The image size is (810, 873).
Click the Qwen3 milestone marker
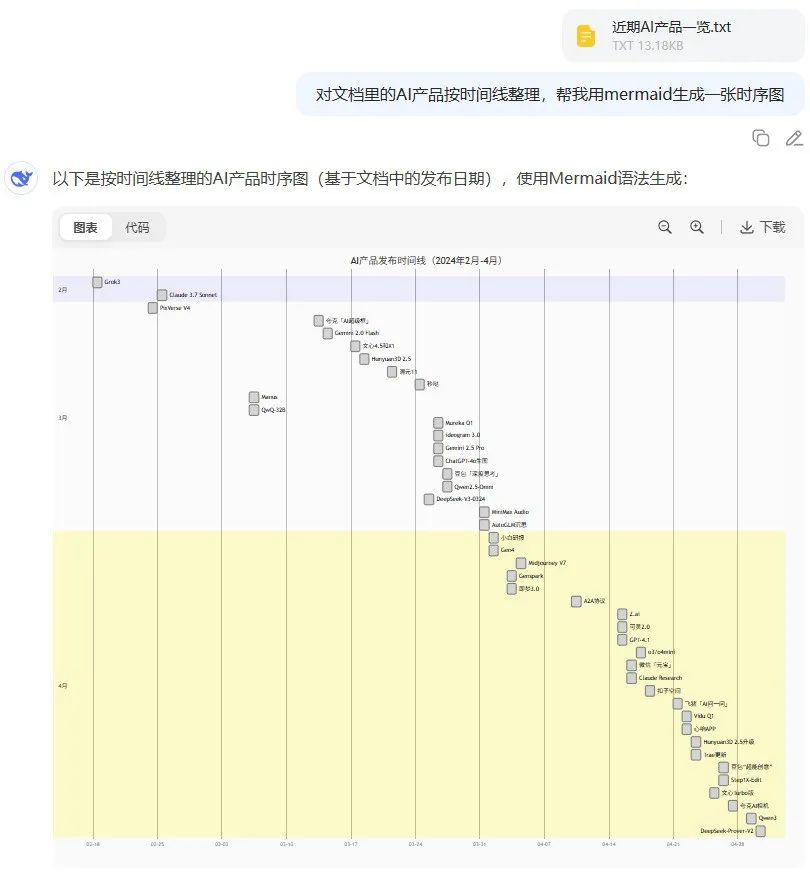click(751, 818)
